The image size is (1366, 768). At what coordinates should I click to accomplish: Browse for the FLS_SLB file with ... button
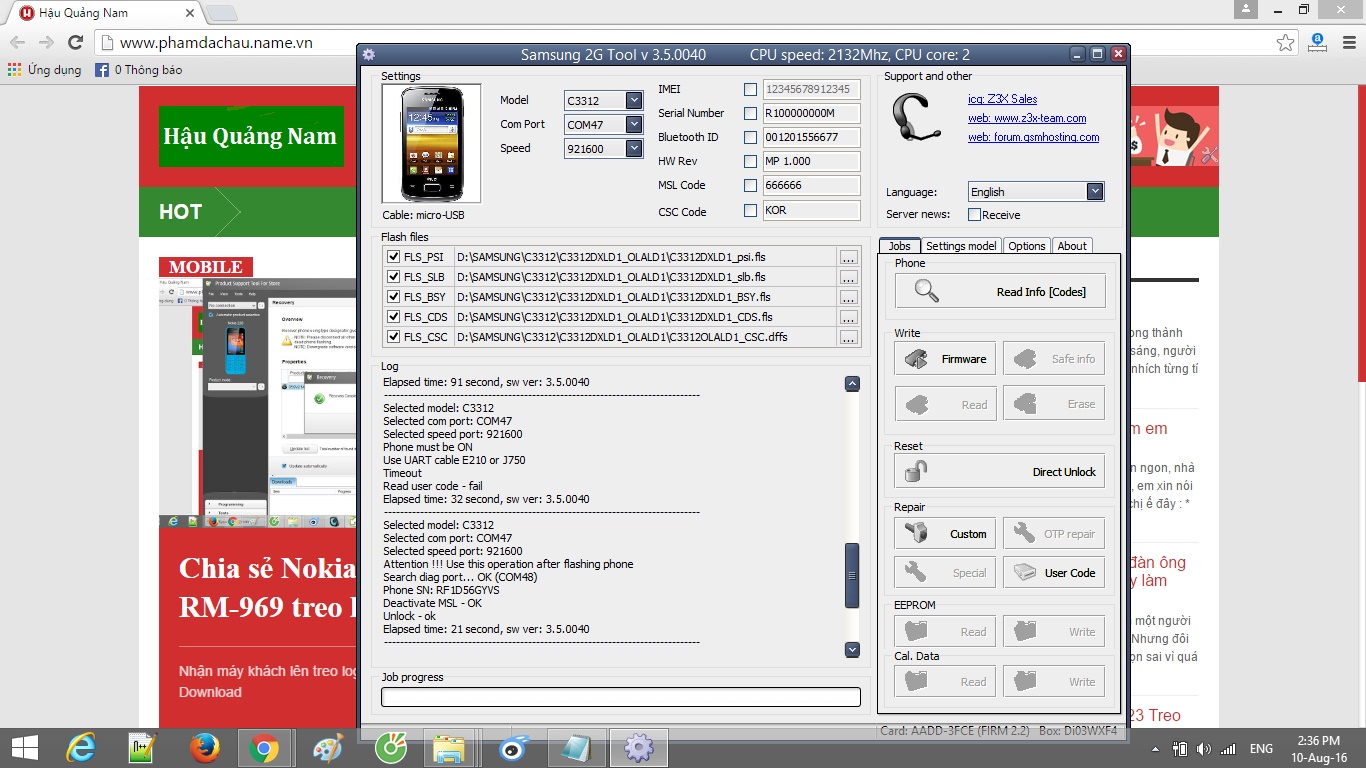pyautogui.click(x=849, y=277)
